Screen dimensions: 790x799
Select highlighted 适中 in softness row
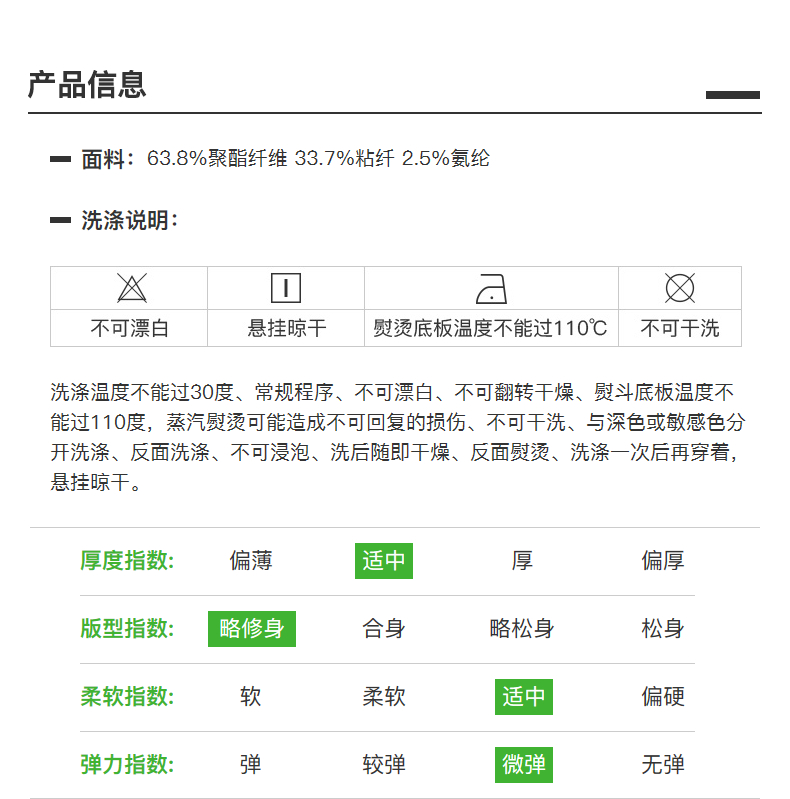tap(524, 697)
